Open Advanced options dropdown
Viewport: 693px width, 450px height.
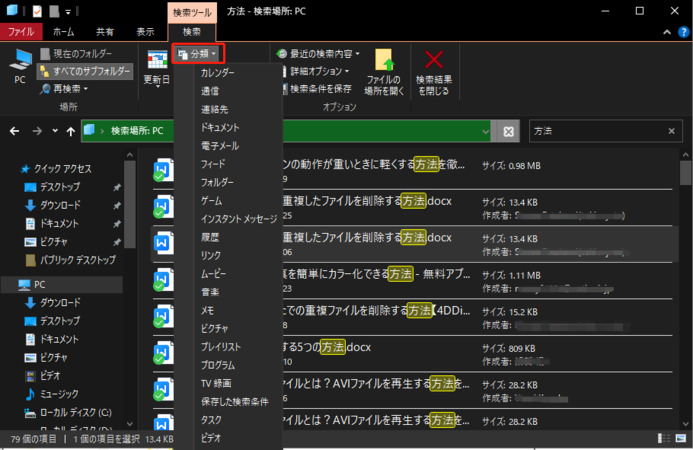coord(315,71)
